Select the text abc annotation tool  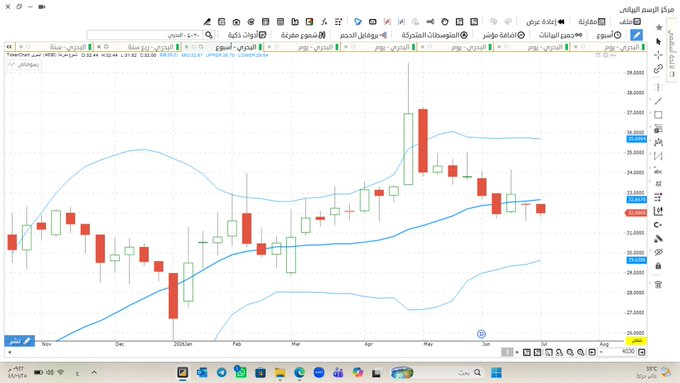tap(658, 170)
